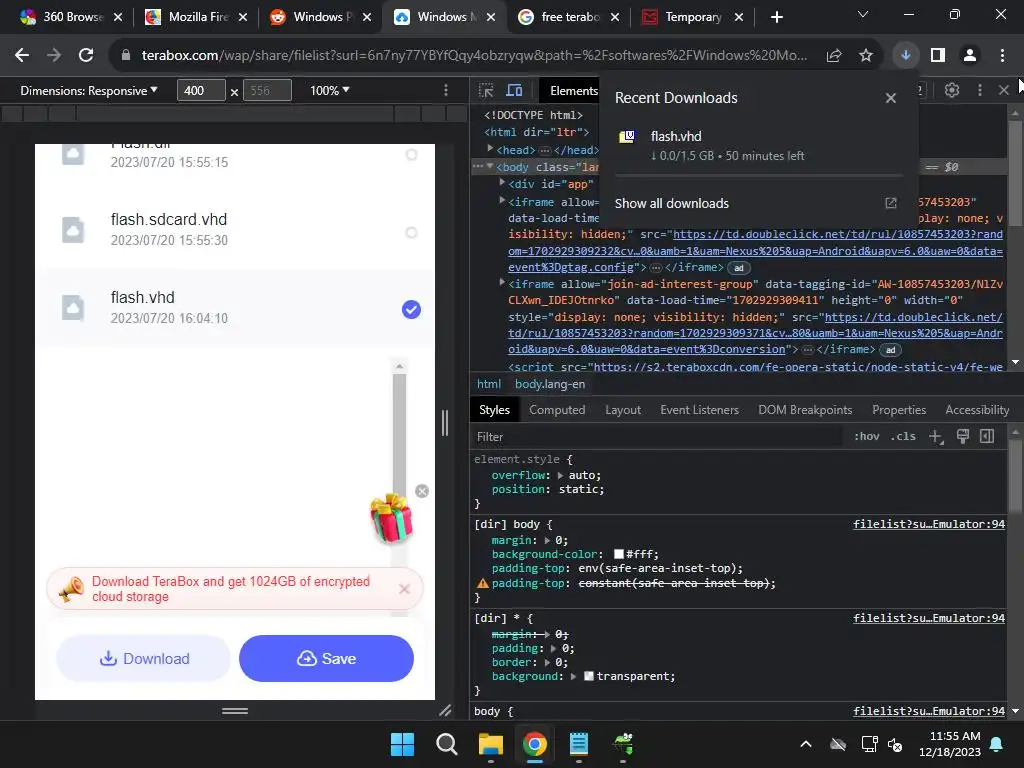Viewport: 1024px width, 768px height.
Task: Open the Chrome downloads toolbar icon
Action: click(906, 56)
